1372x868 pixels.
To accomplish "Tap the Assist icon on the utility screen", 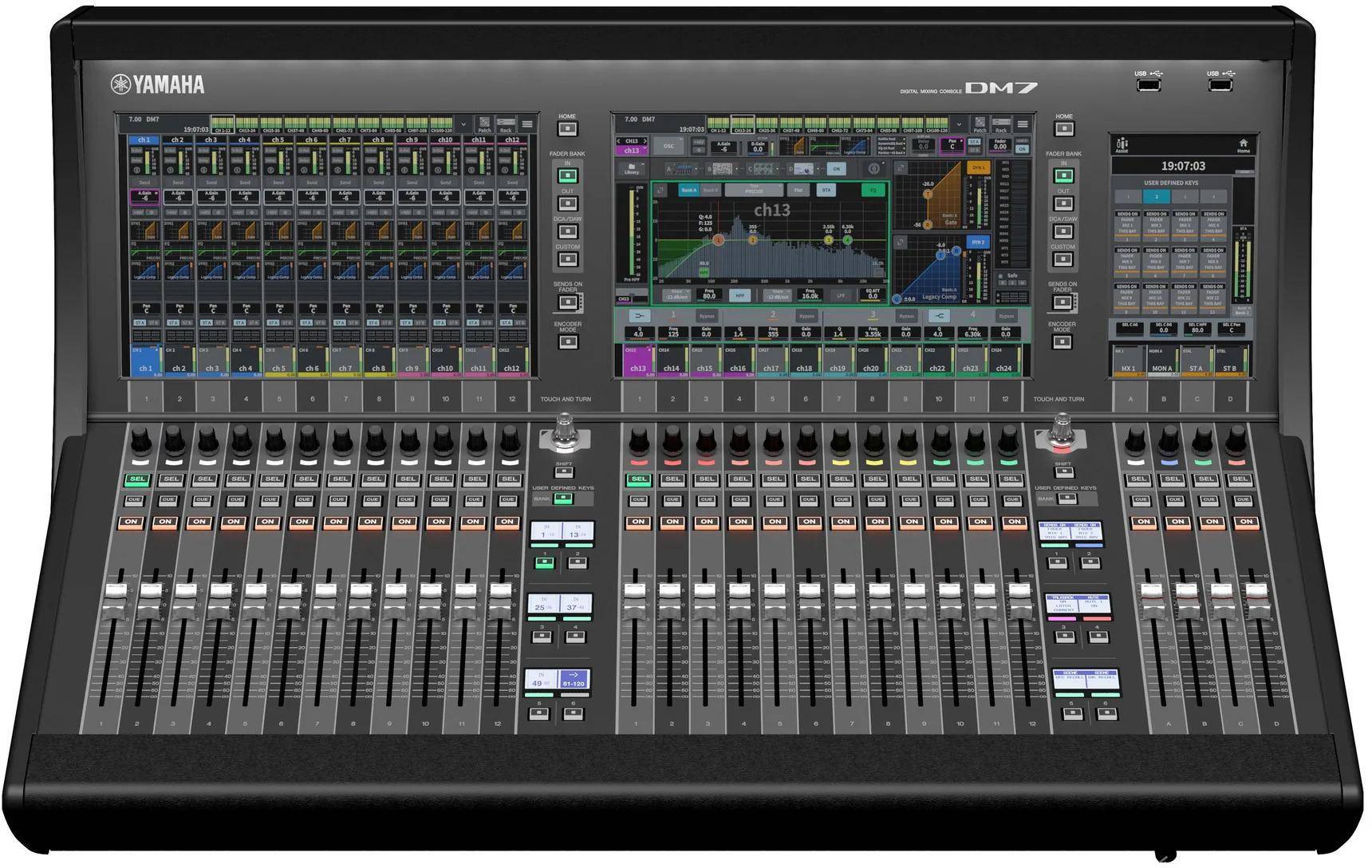I will point(1122,144).
